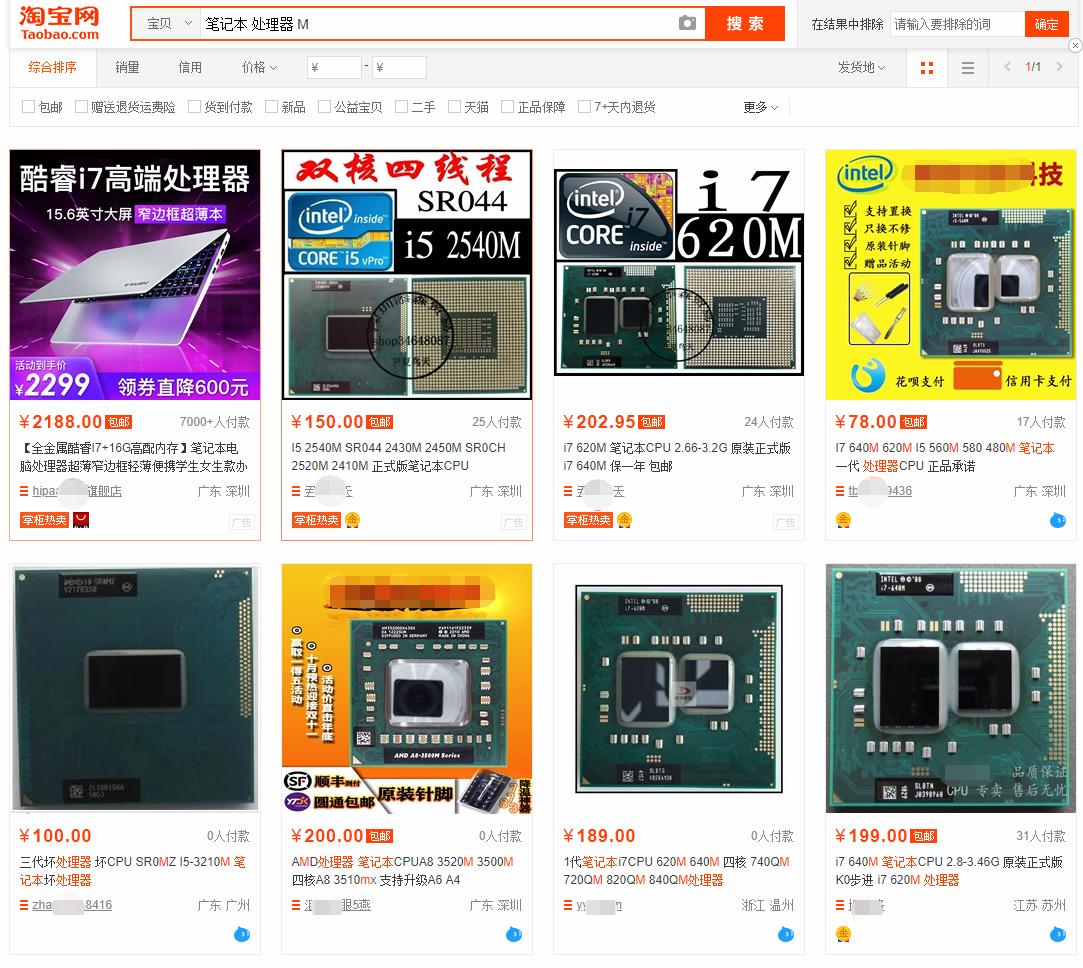
Task: Select the 信用 credit sort tab
Action: coord(190,67)
